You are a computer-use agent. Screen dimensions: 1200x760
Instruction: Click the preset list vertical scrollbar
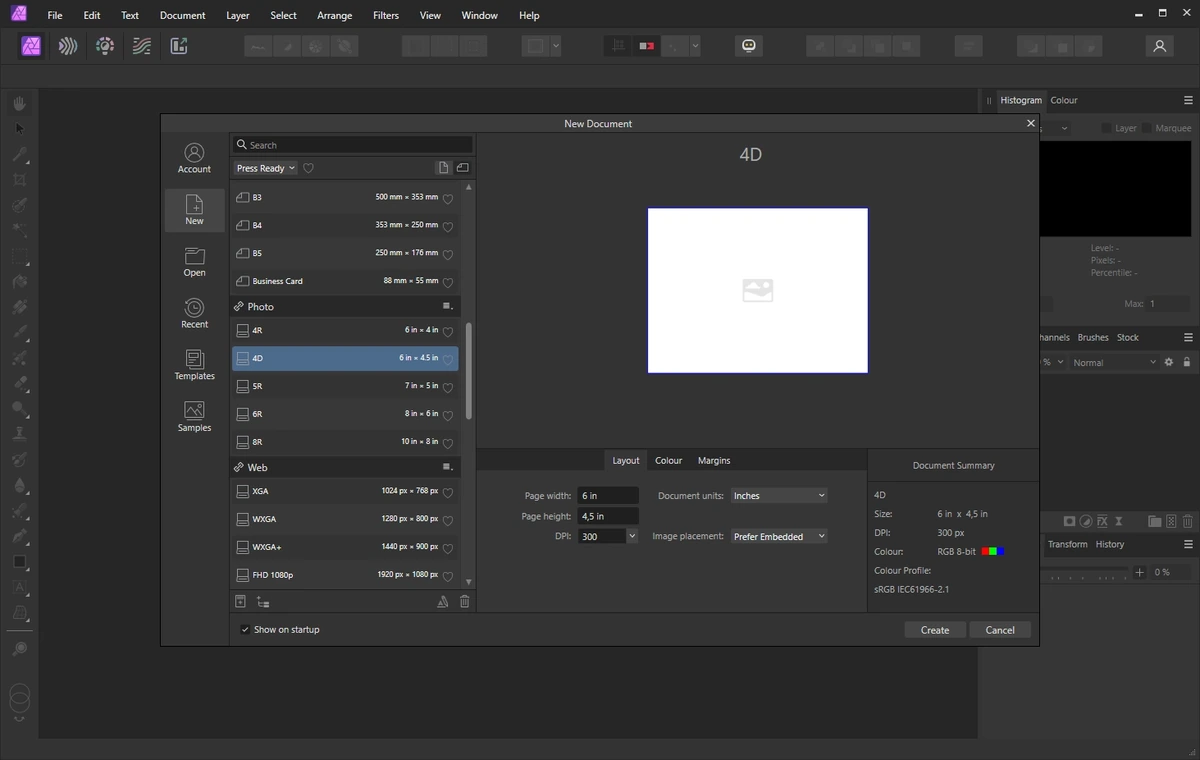(469, 371)
